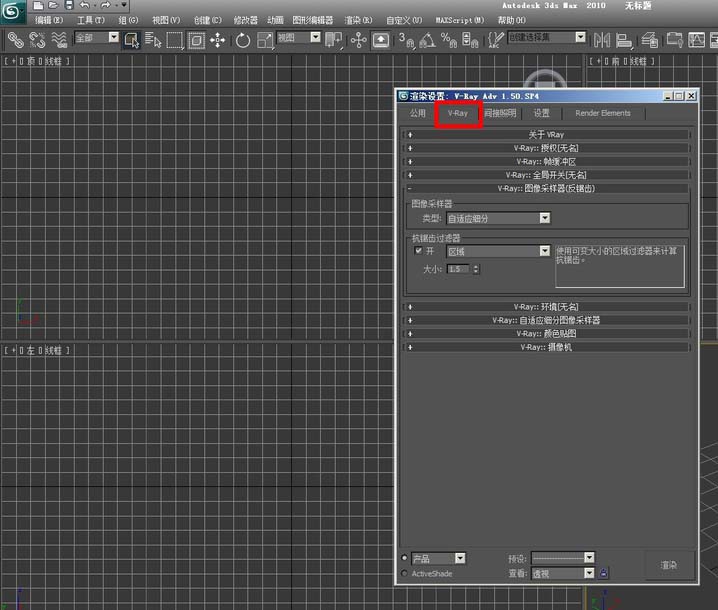
Task: Switch to the 公用 tab
Action: tap(417, 113)
